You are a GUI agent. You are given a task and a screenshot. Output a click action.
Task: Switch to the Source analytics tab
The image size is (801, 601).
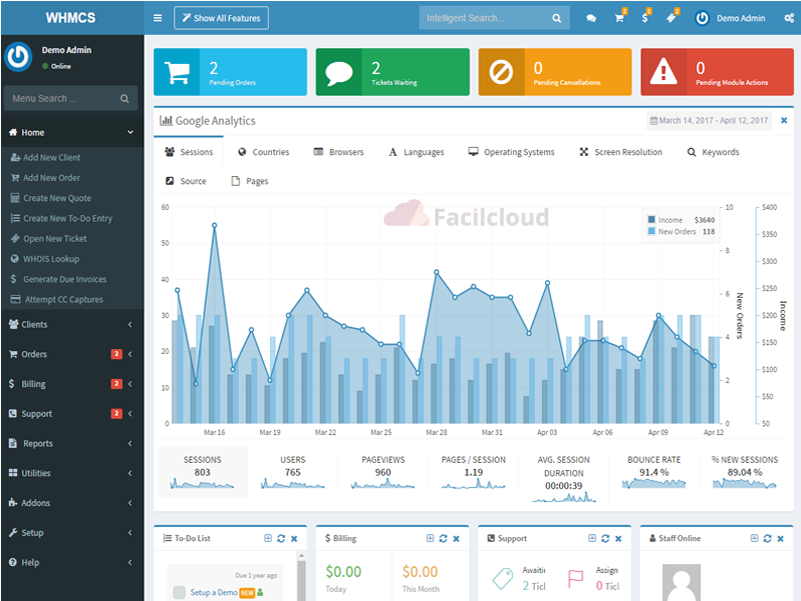tap(186, 181)
